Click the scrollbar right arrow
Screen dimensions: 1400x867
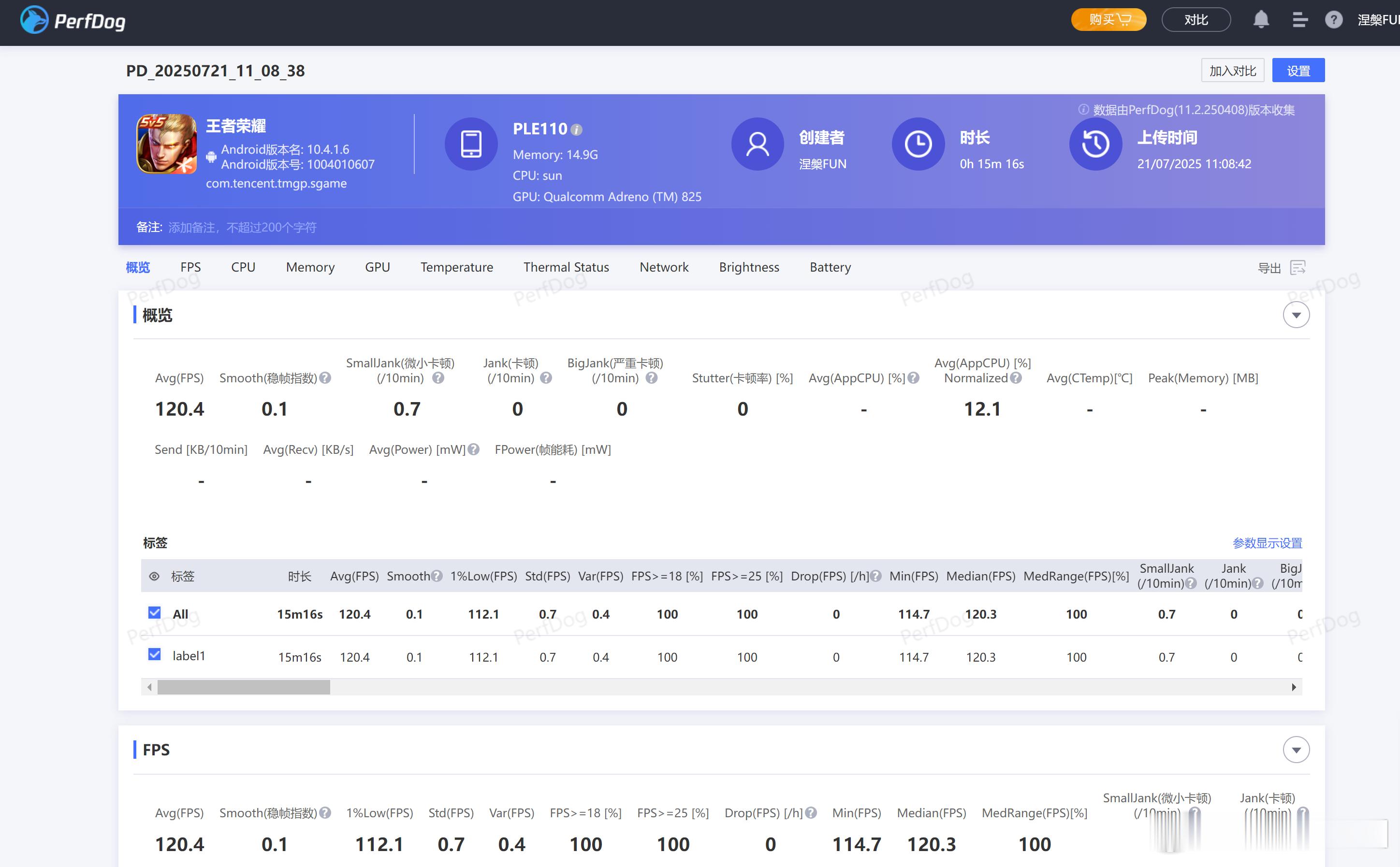[1293, 687]
